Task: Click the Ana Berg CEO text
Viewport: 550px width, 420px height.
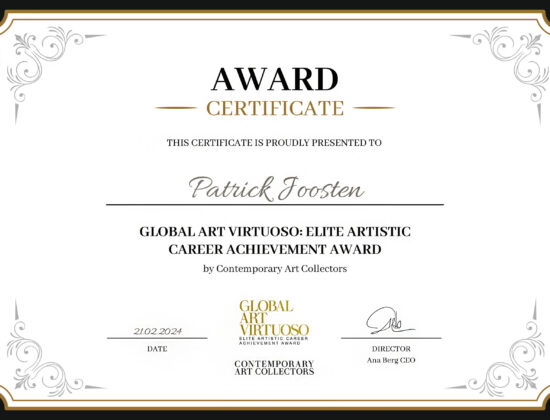Action: [x=391, y=360]
